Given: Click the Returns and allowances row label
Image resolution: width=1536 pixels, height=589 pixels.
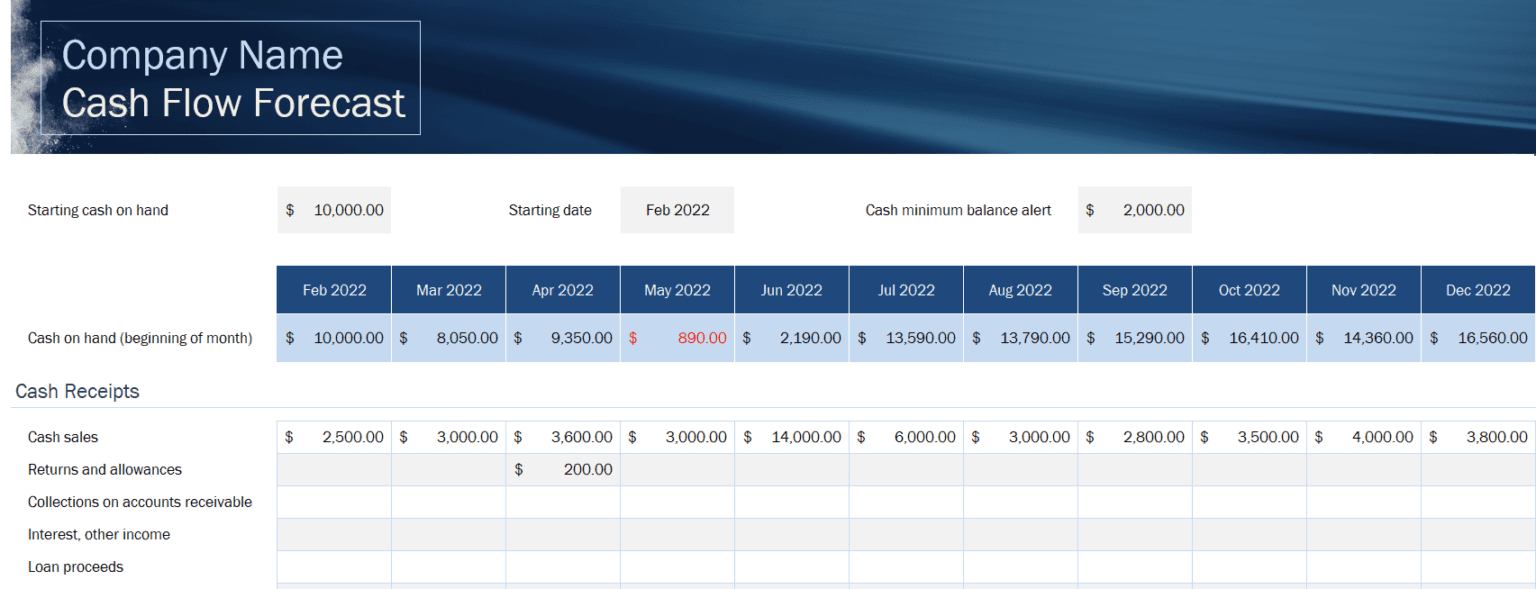Looking at the screenshot, I should click(105, 469).
